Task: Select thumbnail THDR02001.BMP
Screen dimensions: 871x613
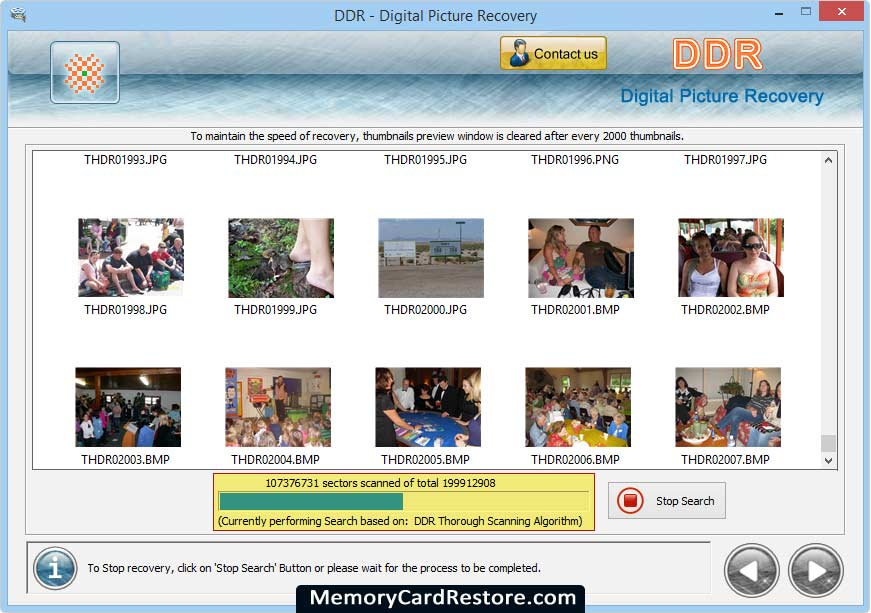Action: (580, 258)
